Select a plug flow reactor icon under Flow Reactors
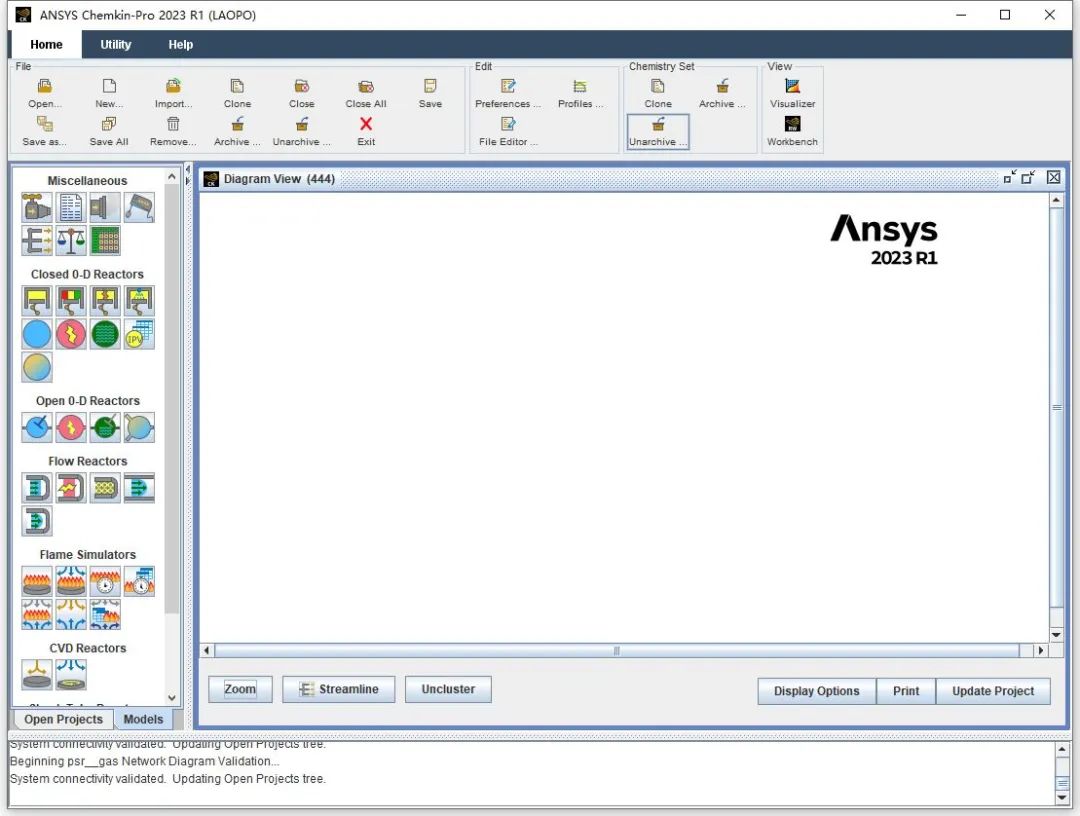 point(36,487)
